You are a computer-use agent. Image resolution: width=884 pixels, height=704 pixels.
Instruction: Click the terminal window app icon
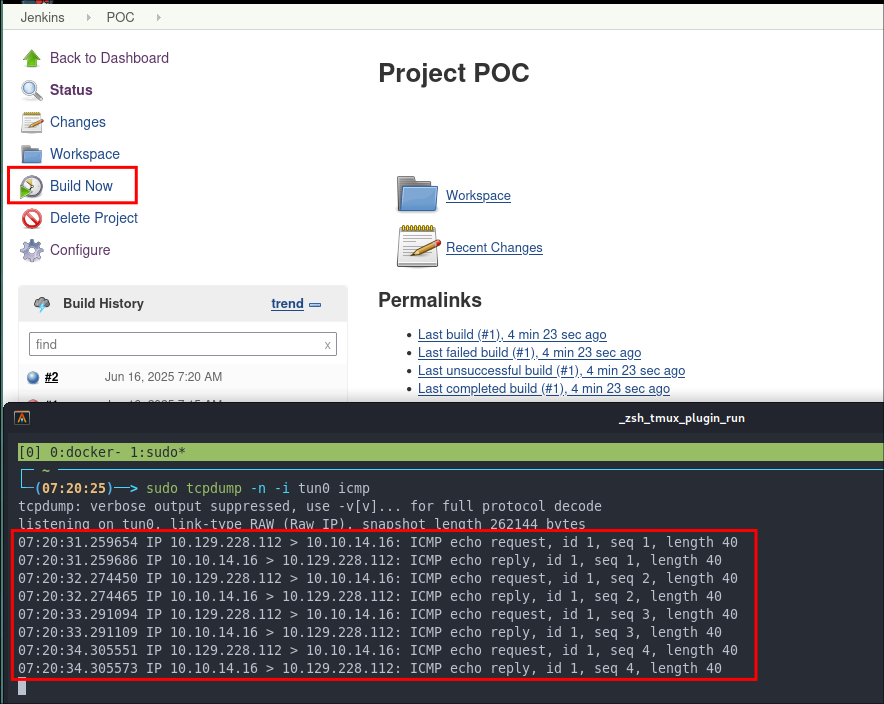[22, 418]
